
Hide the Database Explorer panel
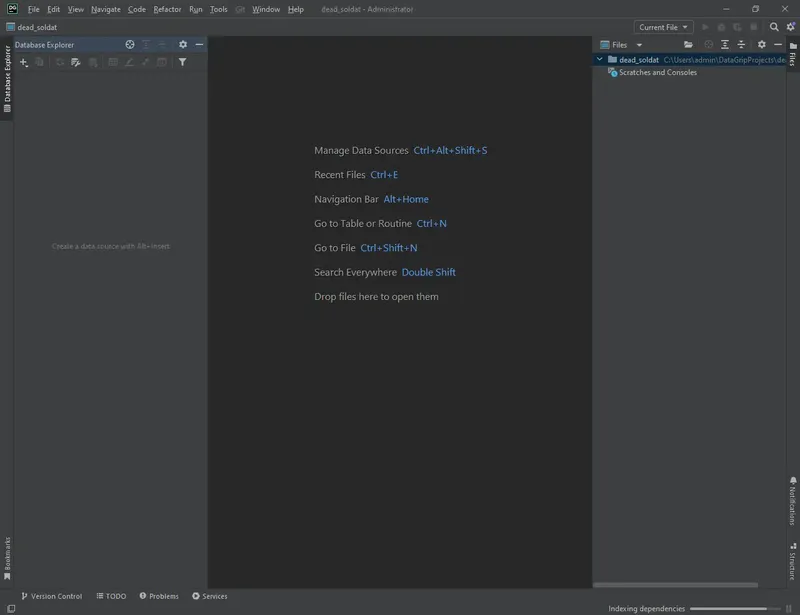tap(199, 44)
